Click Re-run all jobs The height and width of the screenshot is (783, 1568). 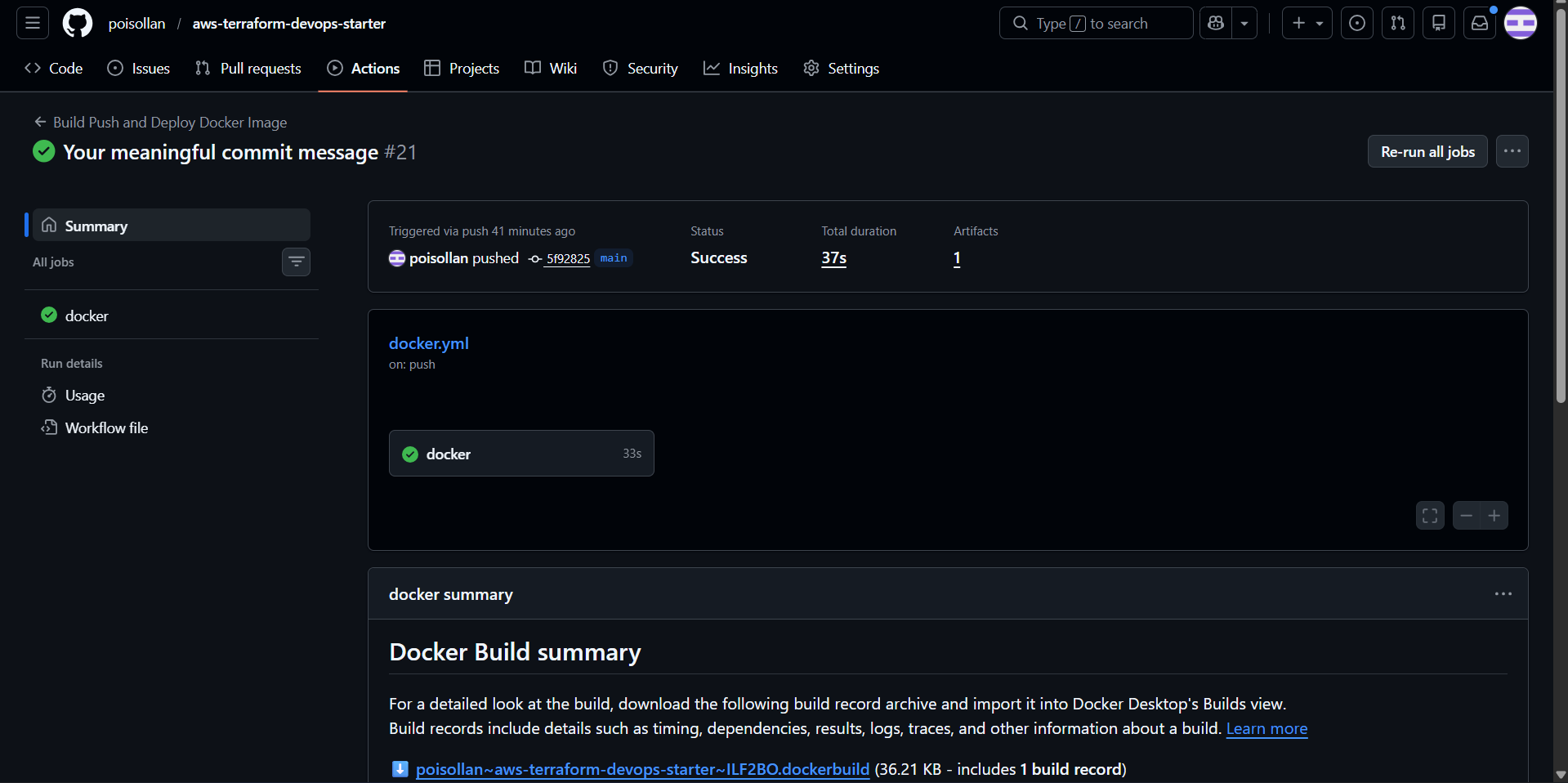point(1427,151)
